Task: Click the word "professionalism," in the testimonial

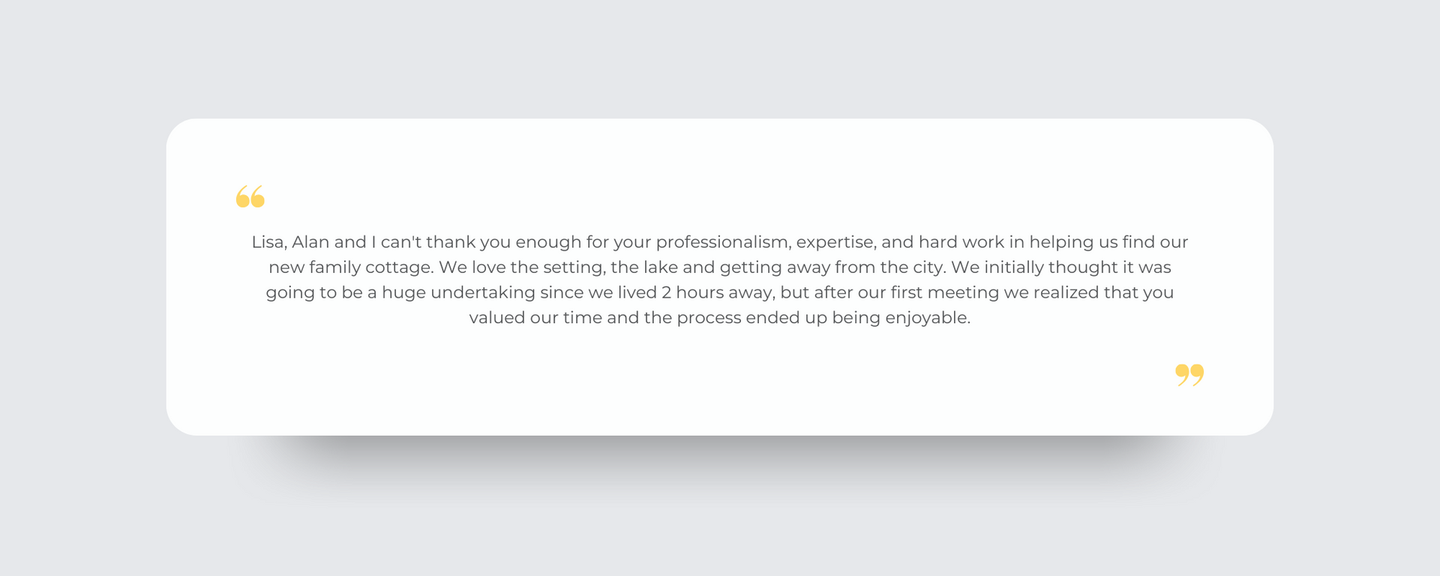Action: [x=723, y=243]
